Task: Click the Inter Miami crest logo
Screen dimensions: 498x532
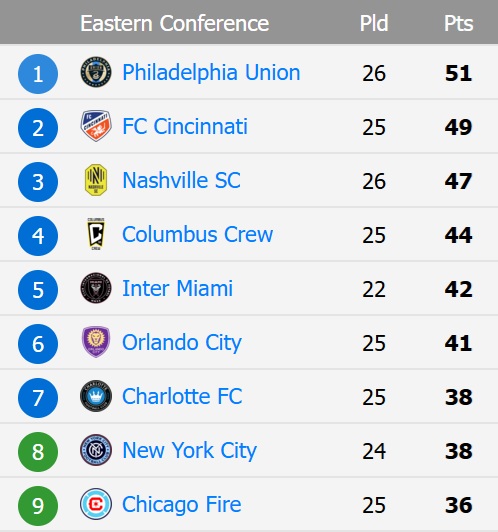Action: point(96,288)
